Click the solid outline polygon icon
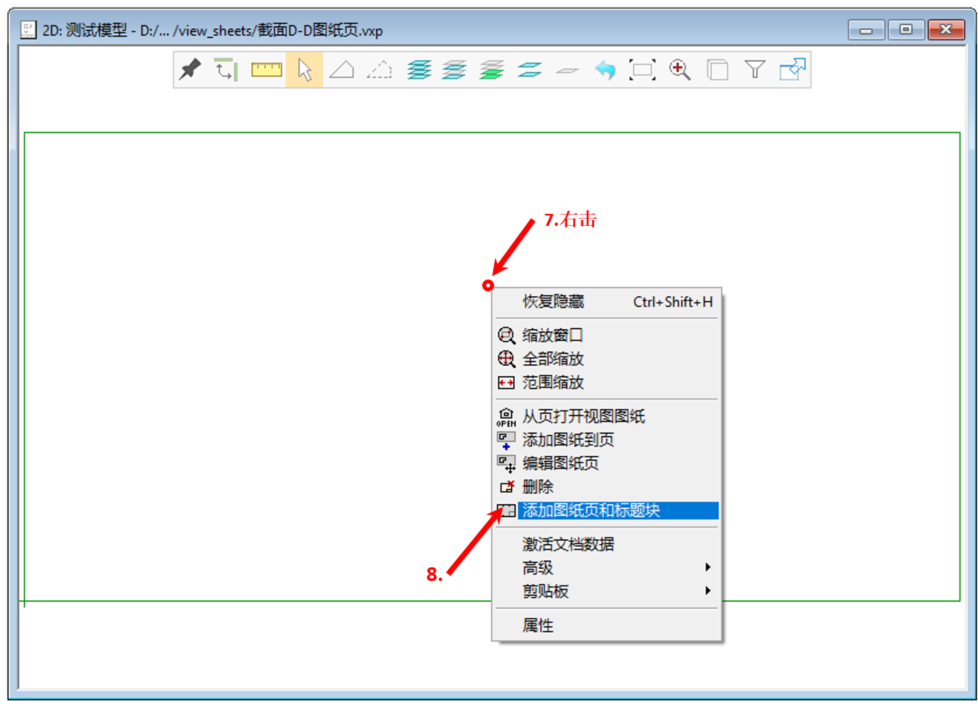This screenshot has height=708, width=978. [x=342, y=69]
